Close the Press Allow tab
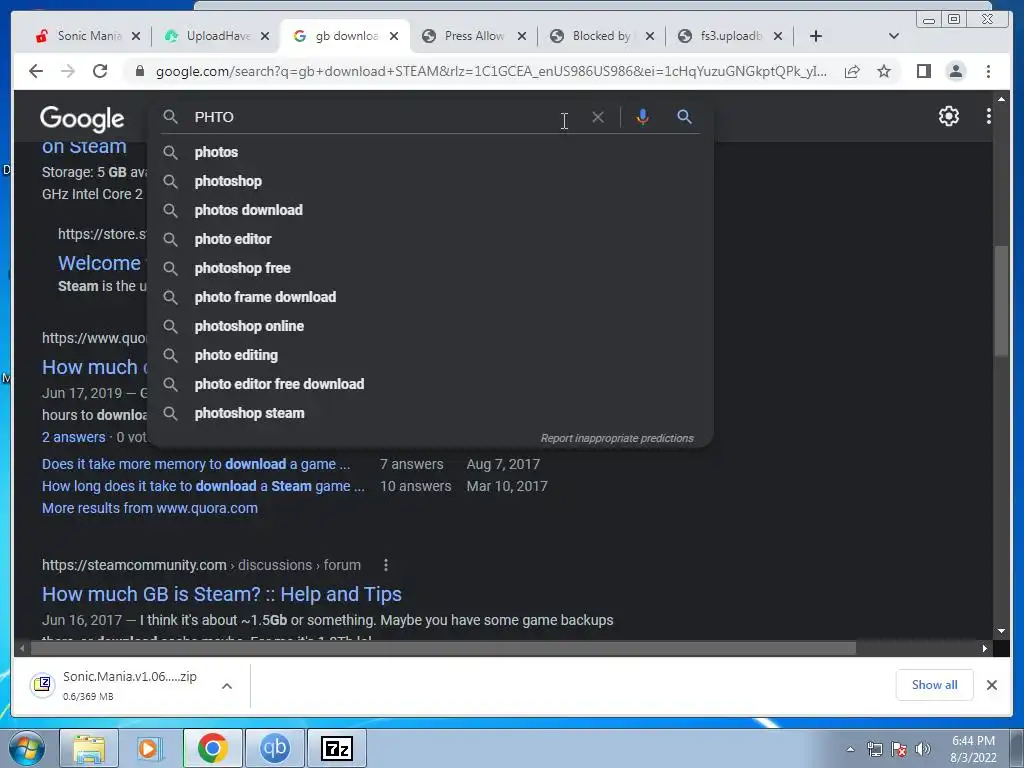This screenshot has height=768, width=1024. tap(521, 36)
